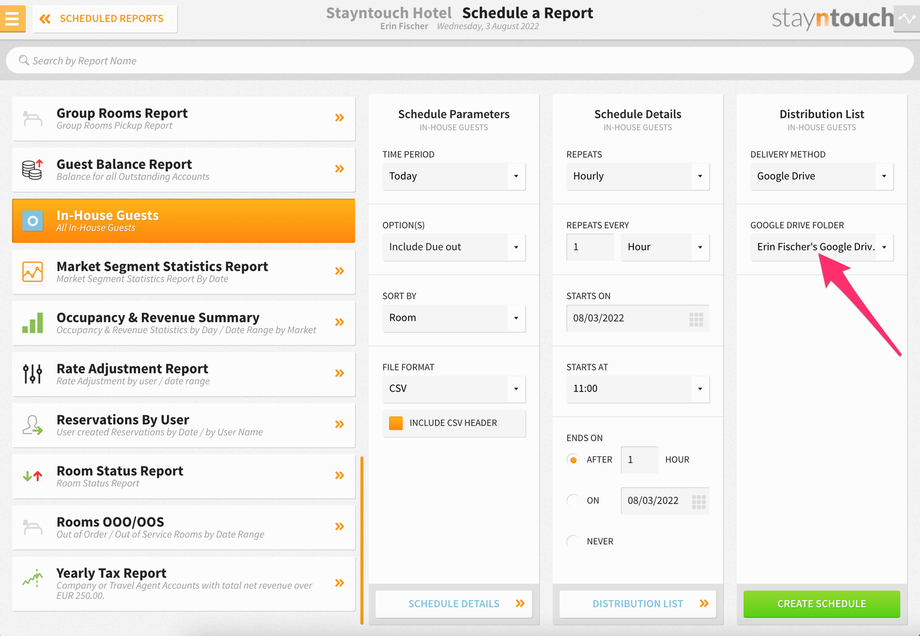Click the Rooms OOO/OOS bed icon

[32, 527]
